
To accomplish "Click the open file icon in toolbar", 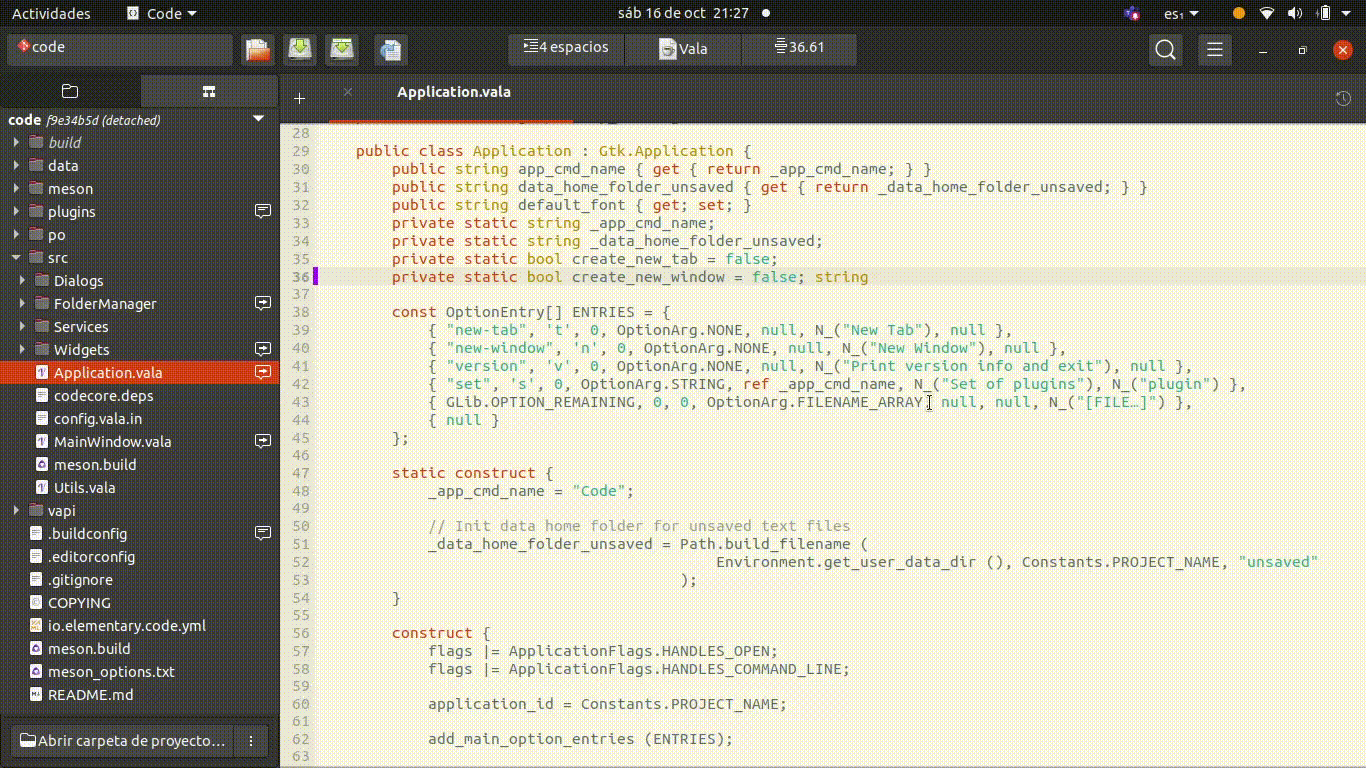I will (x=258, y=49).
